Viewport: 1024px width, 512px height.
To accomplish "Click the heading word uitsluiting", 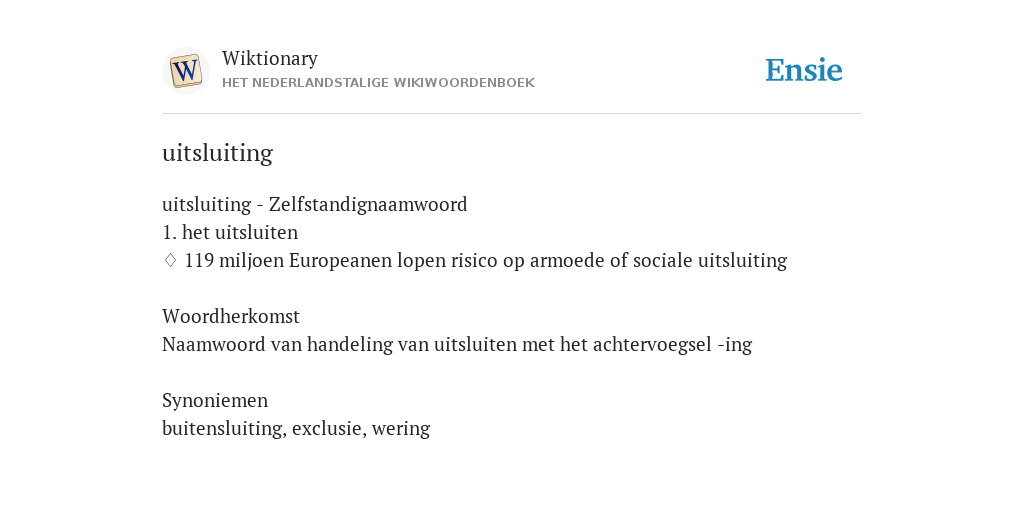I will click(x=217, y=153).
